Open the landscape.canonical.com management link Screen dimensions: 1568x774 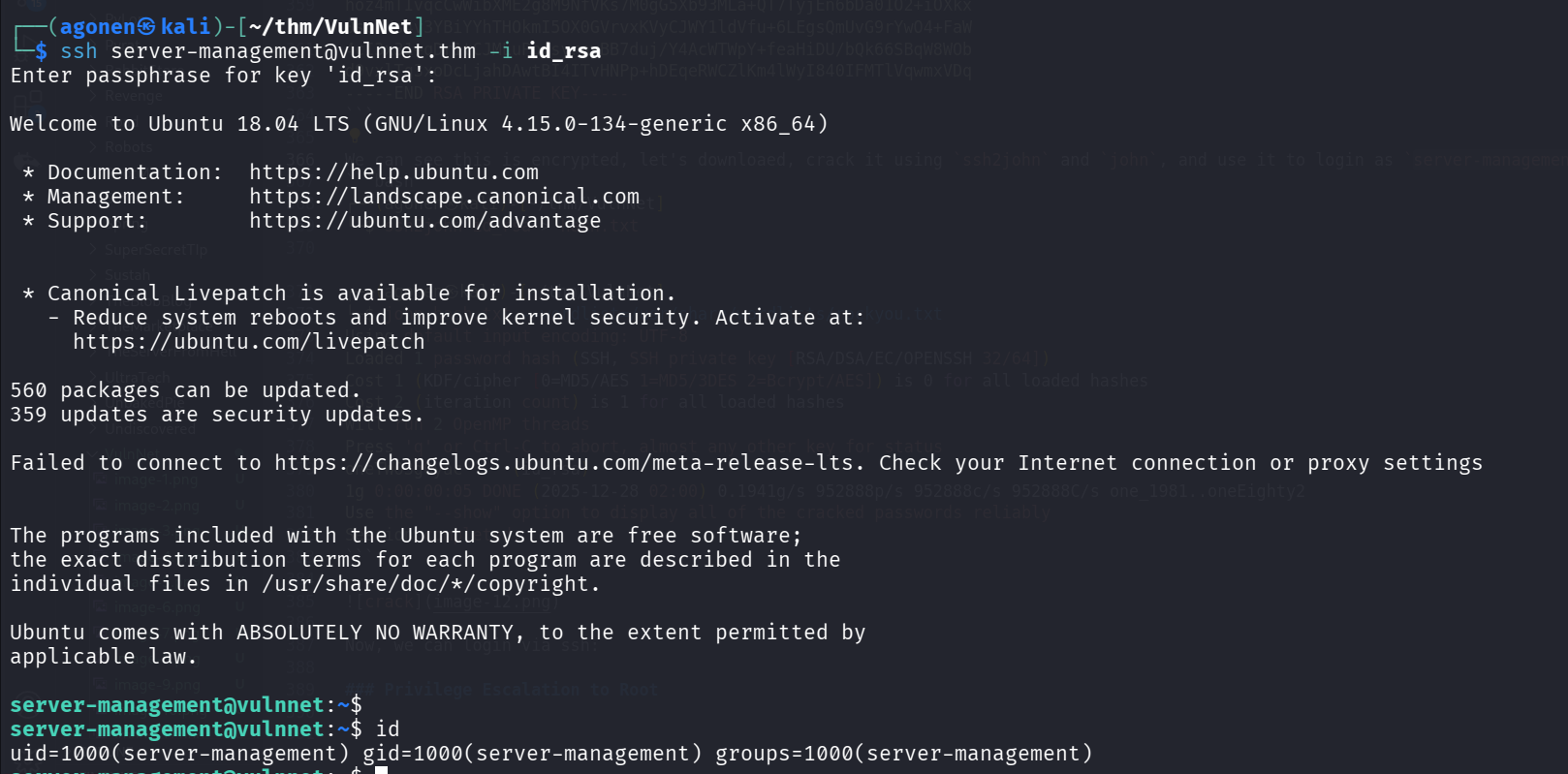tap(444, 197)
